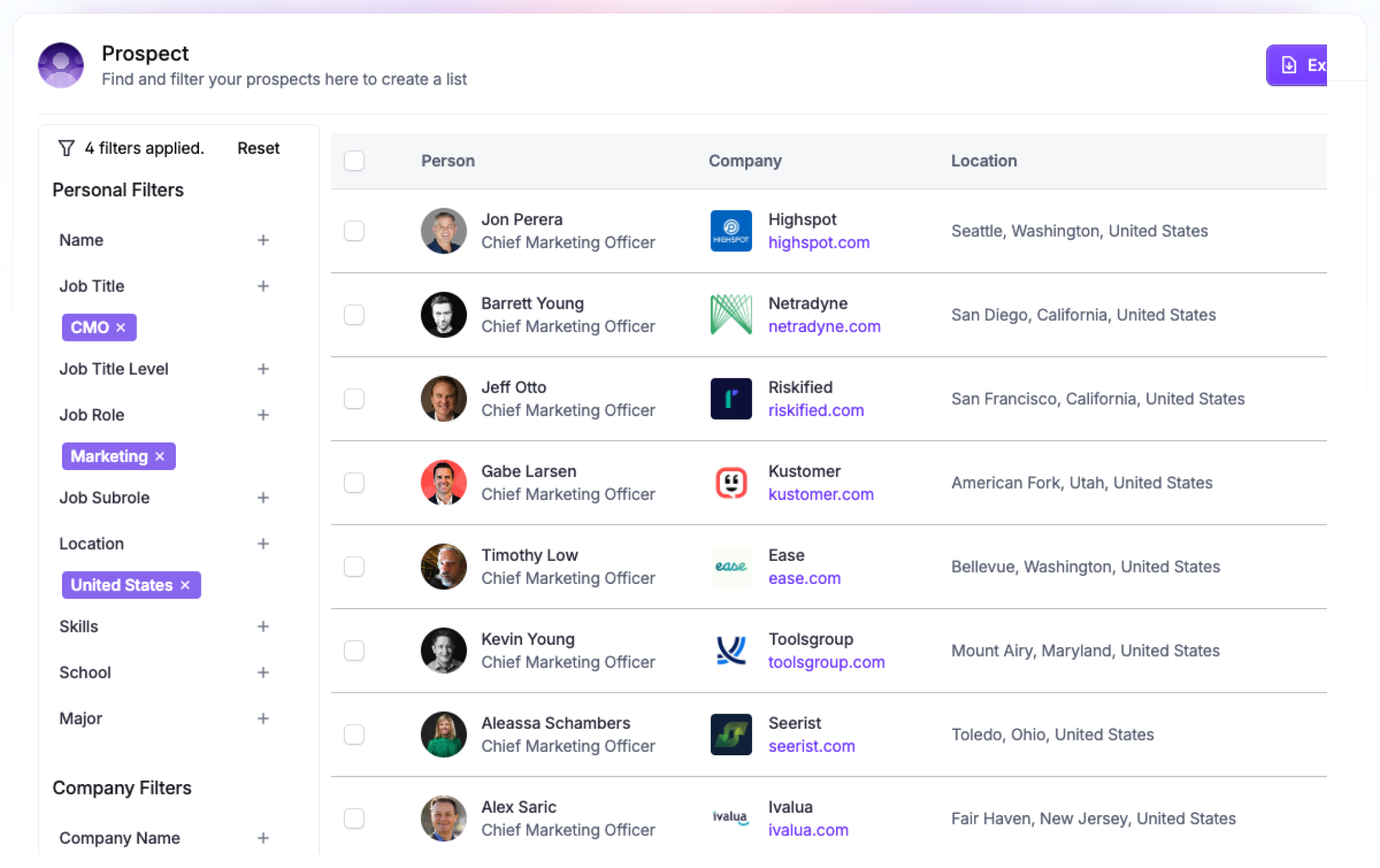
Task: Click Netradyne company logo icon
Action: point(730,314)
